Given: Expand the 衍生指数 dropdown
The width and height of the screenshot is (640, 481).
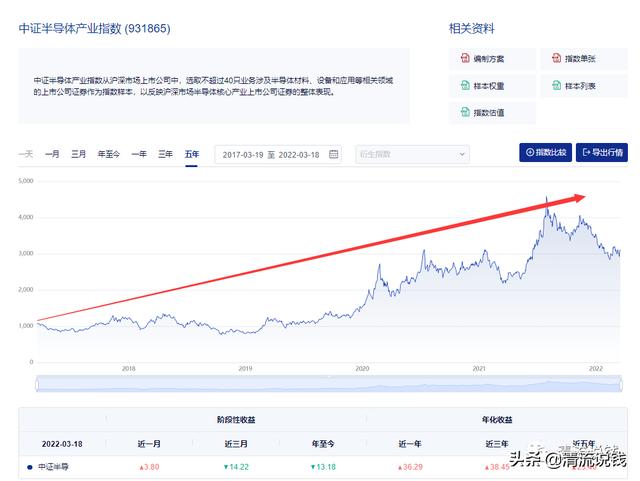Looking at the screenshot, I should [412, 154].
